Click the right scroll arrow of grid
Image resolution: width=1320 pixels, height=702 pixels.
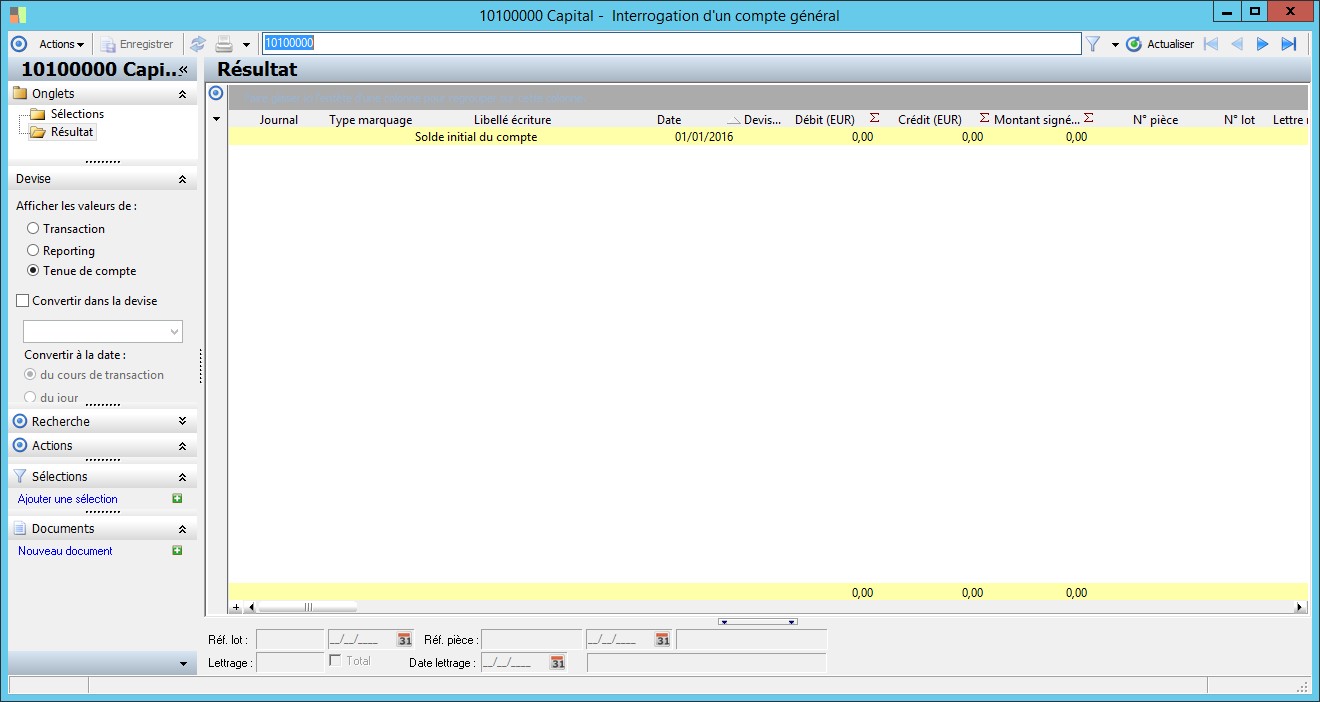pyautogui.click(x=1300, y=607)
